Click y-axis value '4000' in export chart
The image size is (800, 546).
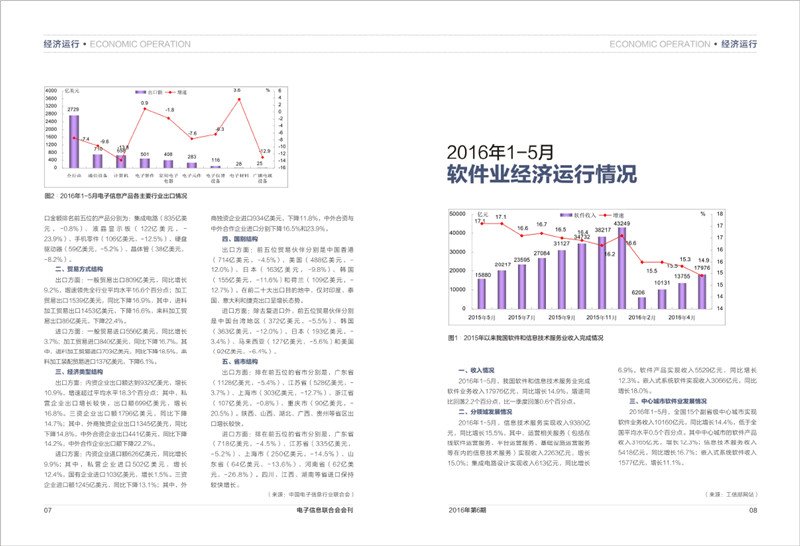click(x=51, y=90)
